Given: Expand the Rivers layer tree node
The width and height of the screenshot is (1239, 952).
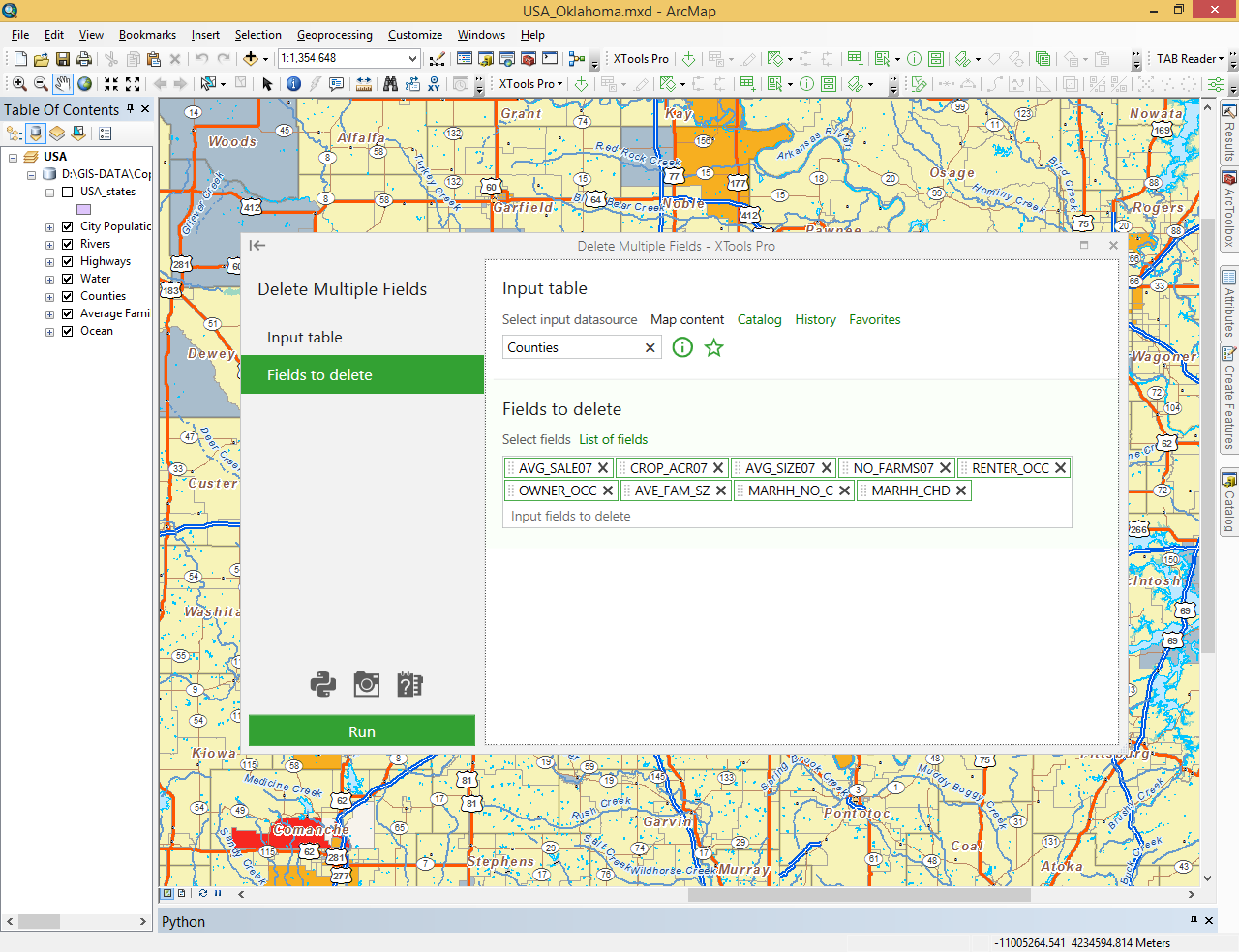Looking at the screenshot, I should 49,245.
